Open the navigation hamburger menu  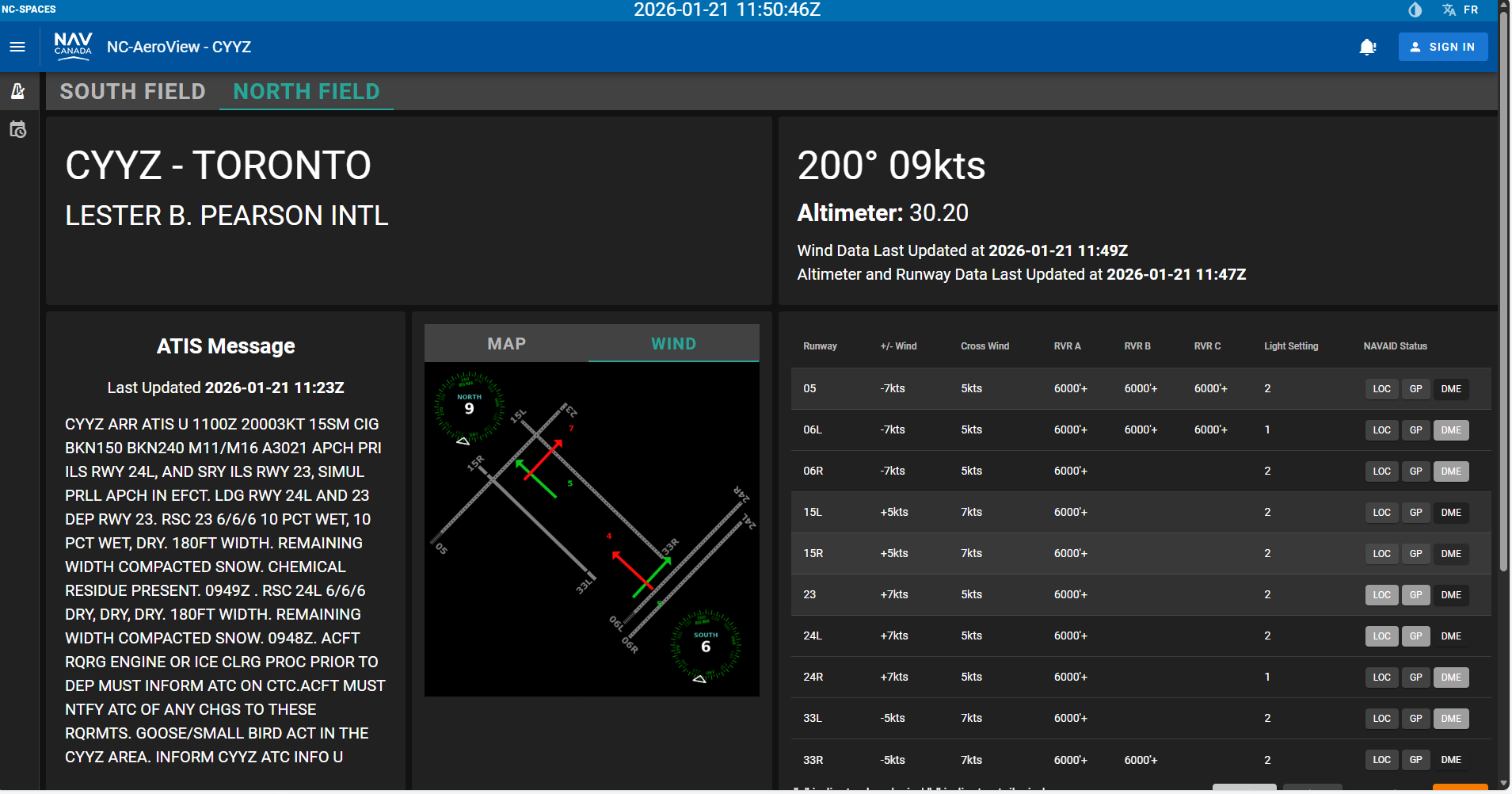(x=17, y=47)
